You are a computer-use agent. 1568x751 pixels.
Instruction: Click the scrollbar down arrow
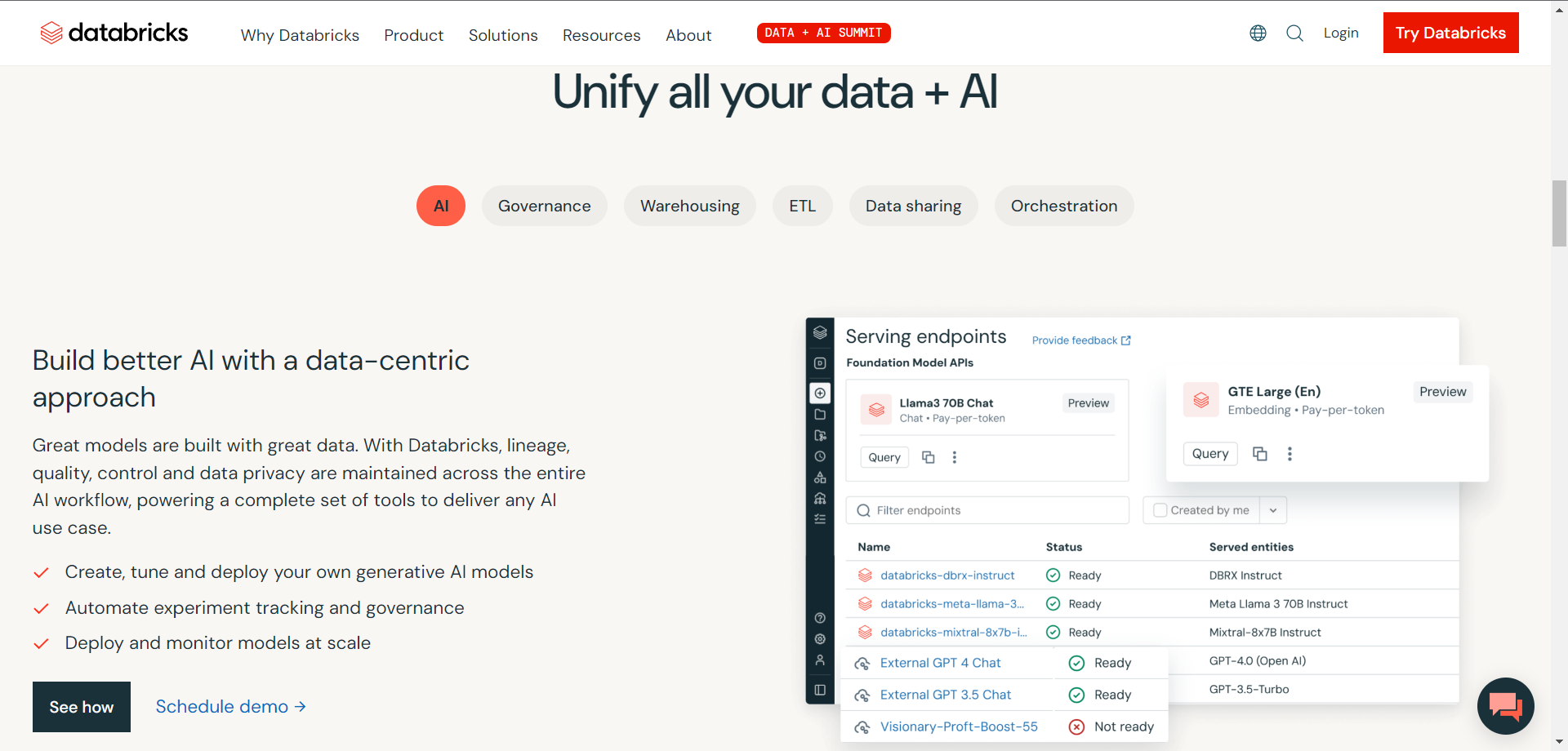point(1559,743)
